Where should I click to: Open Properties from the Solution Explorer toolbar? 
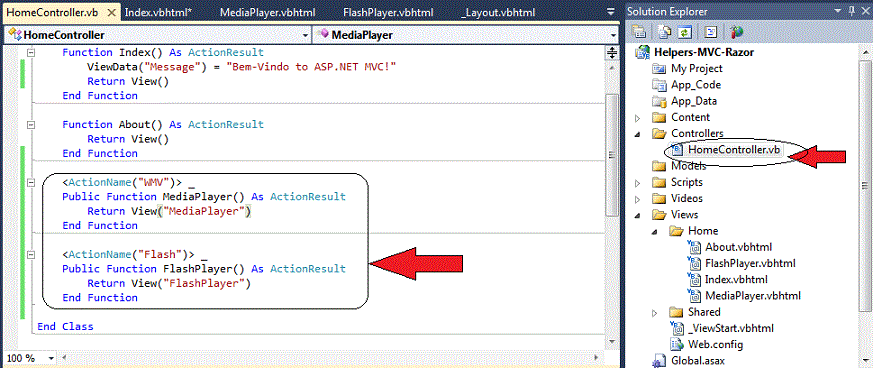639,32
